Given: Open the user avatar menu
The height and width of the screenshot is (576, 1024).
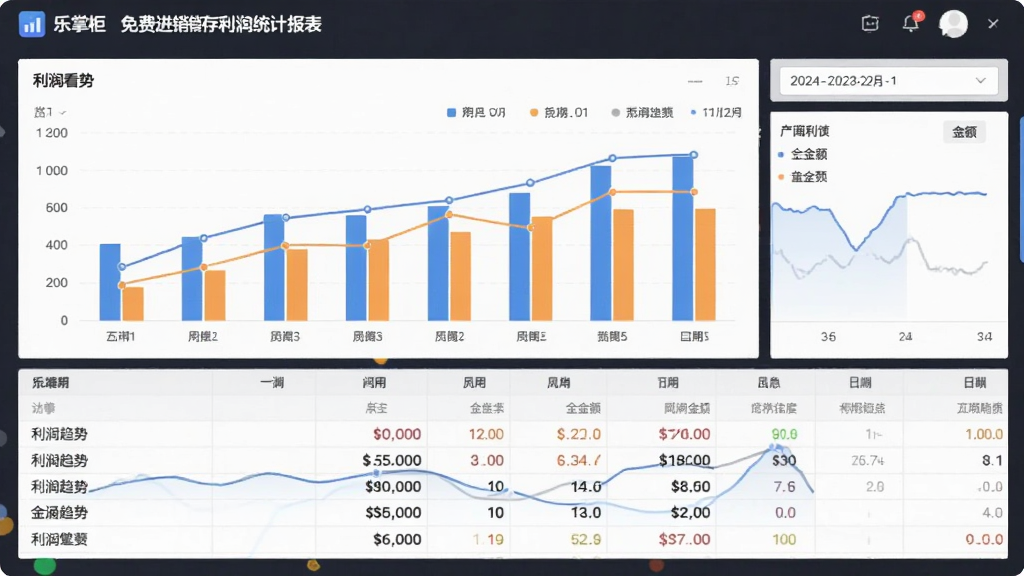Looking at the screenshot, I should pos(953,24).
